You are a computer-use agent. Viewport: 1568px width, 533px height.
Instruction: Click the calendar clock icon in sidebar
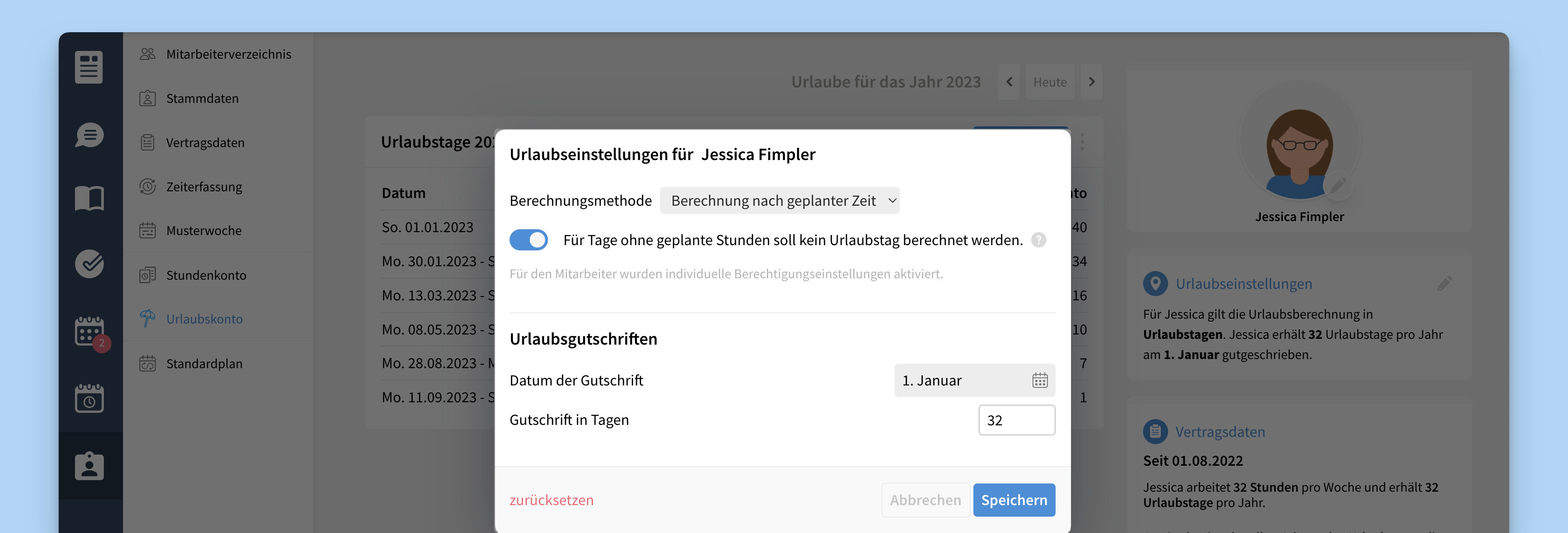click(x=89, y=399)
